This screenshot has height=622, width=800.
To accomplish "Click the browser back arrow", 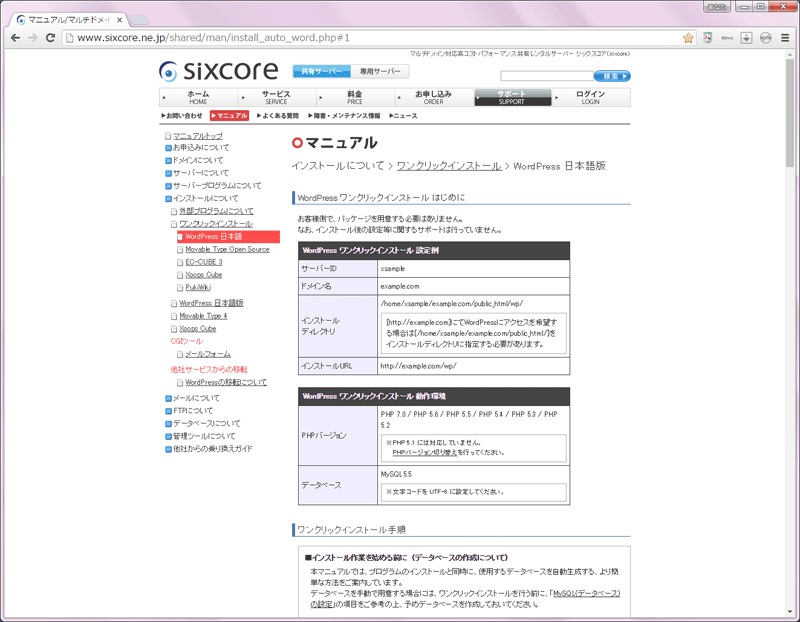I will click(x=15, y=38).
